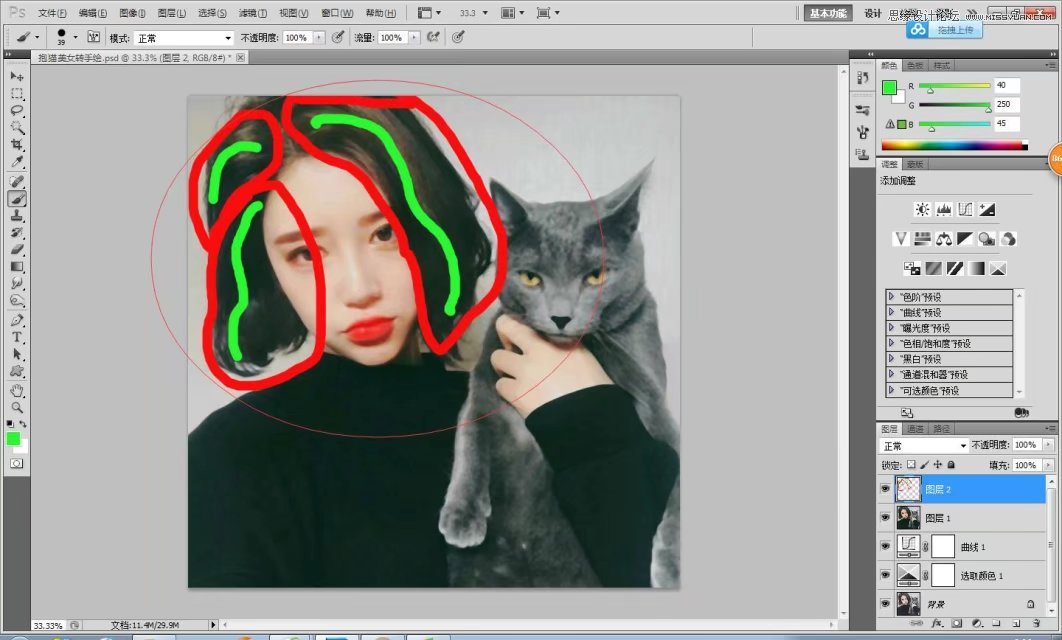Select the Gradient tool
1062x640 pixels.
tap(17, 266)
